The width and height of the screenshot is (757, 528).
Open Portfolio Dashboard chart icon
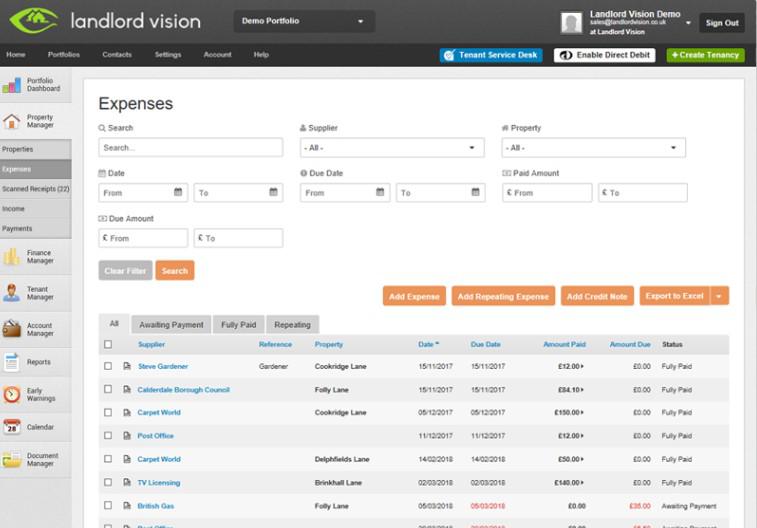[x=12, y=85]
